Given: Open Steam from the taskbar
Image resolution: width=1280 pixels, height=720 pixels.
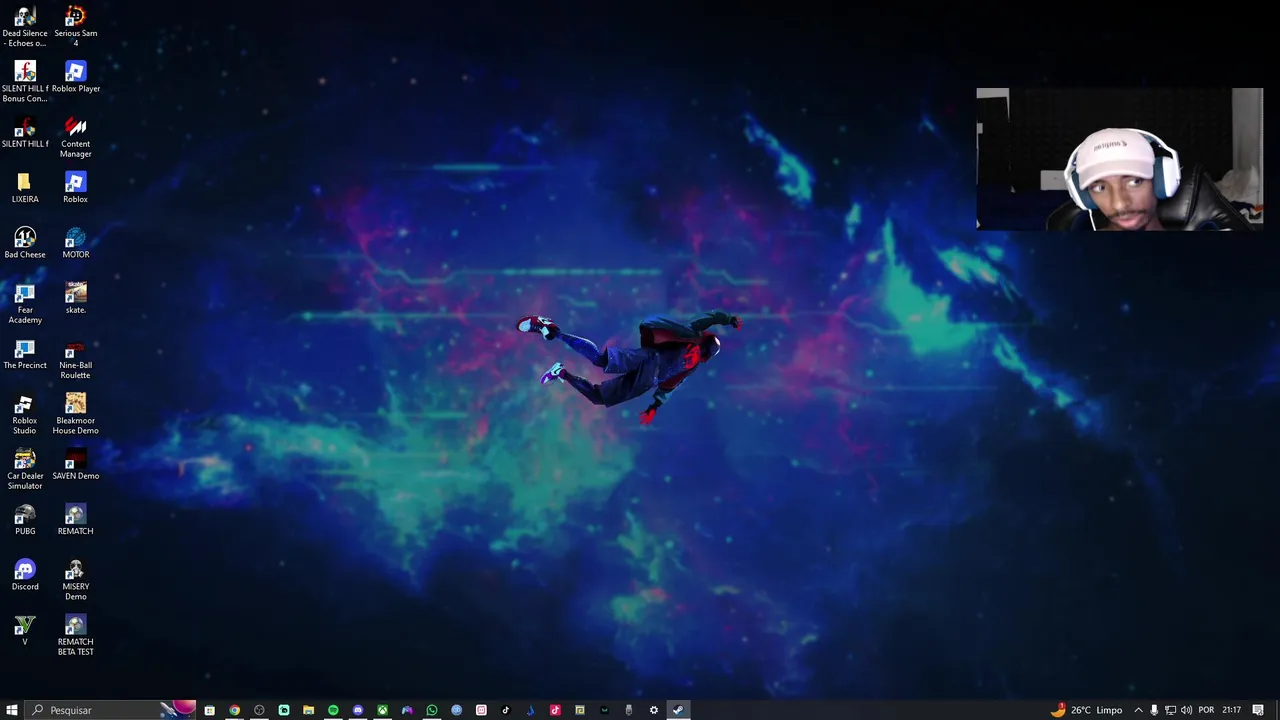Looking at the screenshot, I should click(678, 710).
